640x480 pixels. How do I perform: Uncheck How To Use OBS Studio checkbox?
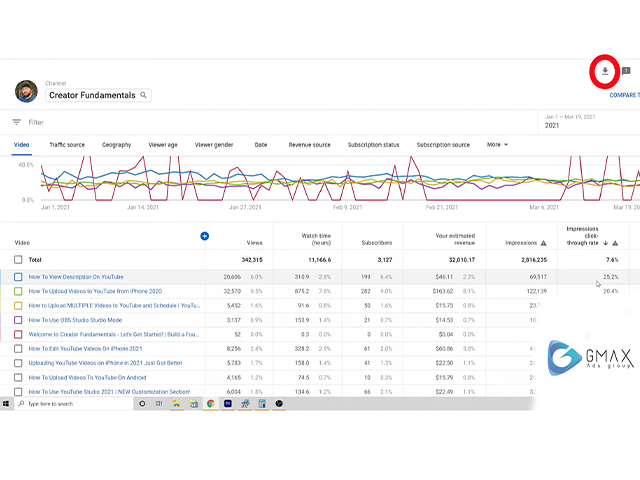pos(18,320)
